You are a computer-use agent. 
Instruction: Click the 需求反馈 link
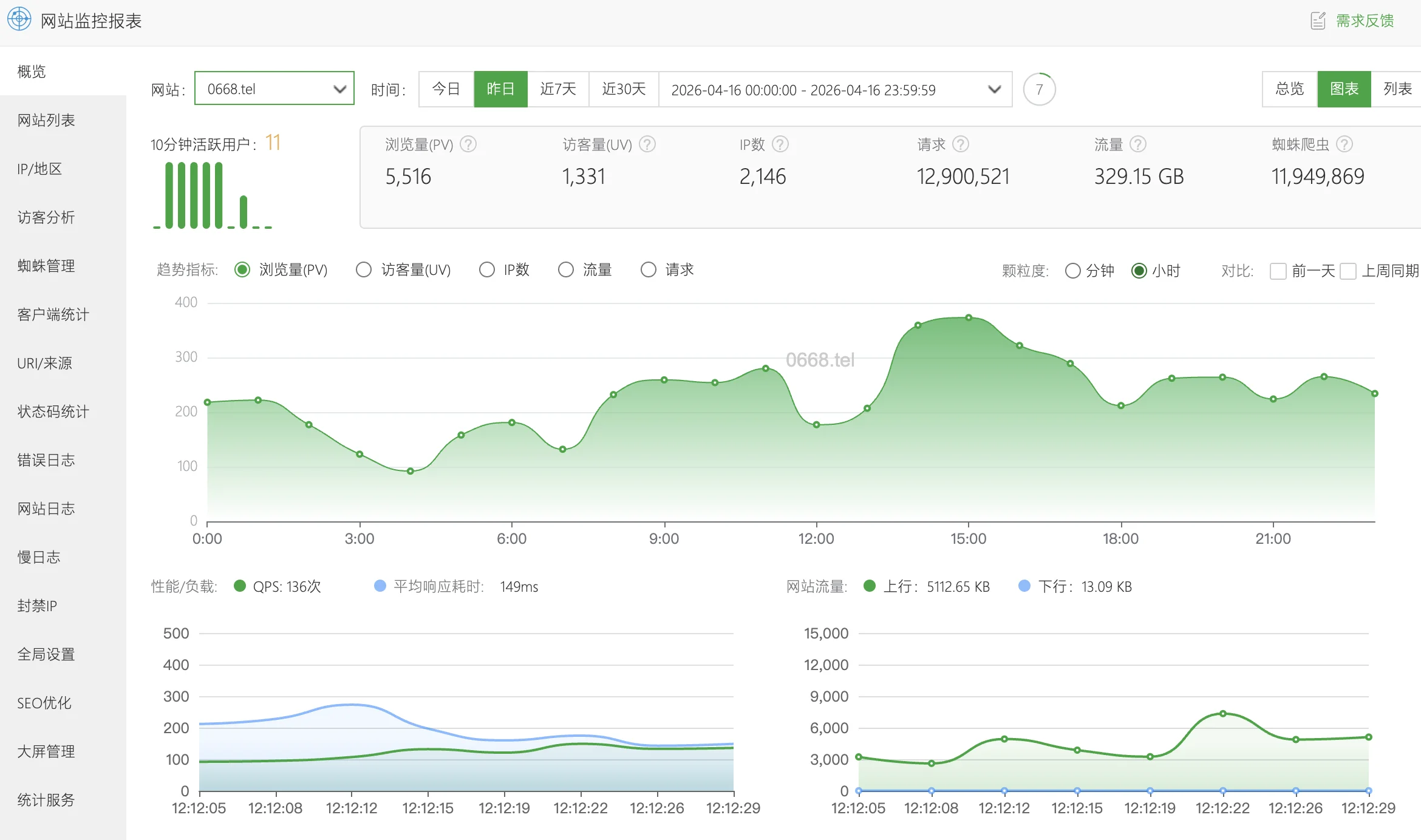tap(1365, 21)
